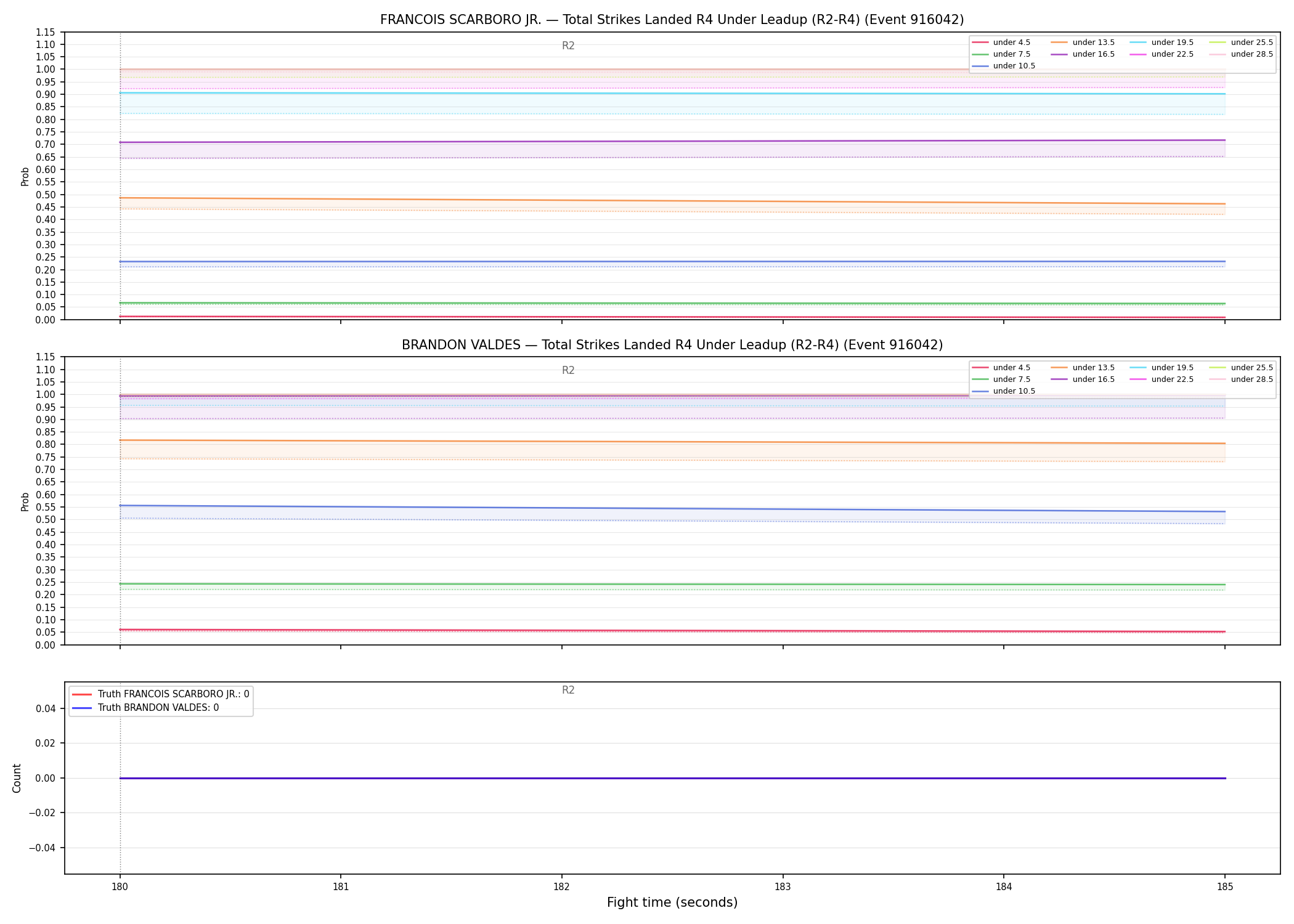Select 'under 7.5' in top chart legend
Viewport: 1294px width, 924px height.
1001,54
